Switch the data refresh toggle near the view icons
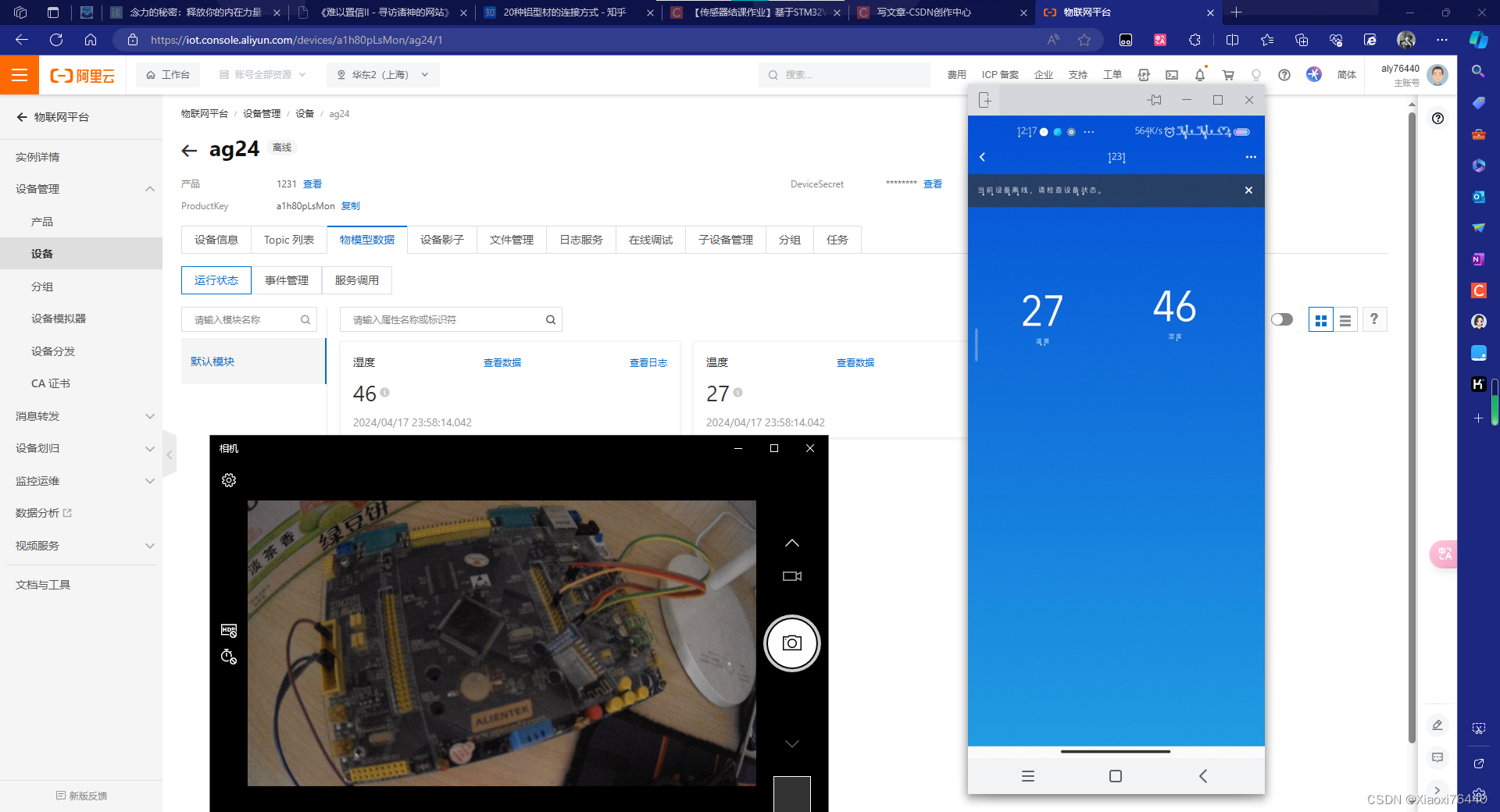Viewport: 1500px width, 812px height. click(1282, 319)
